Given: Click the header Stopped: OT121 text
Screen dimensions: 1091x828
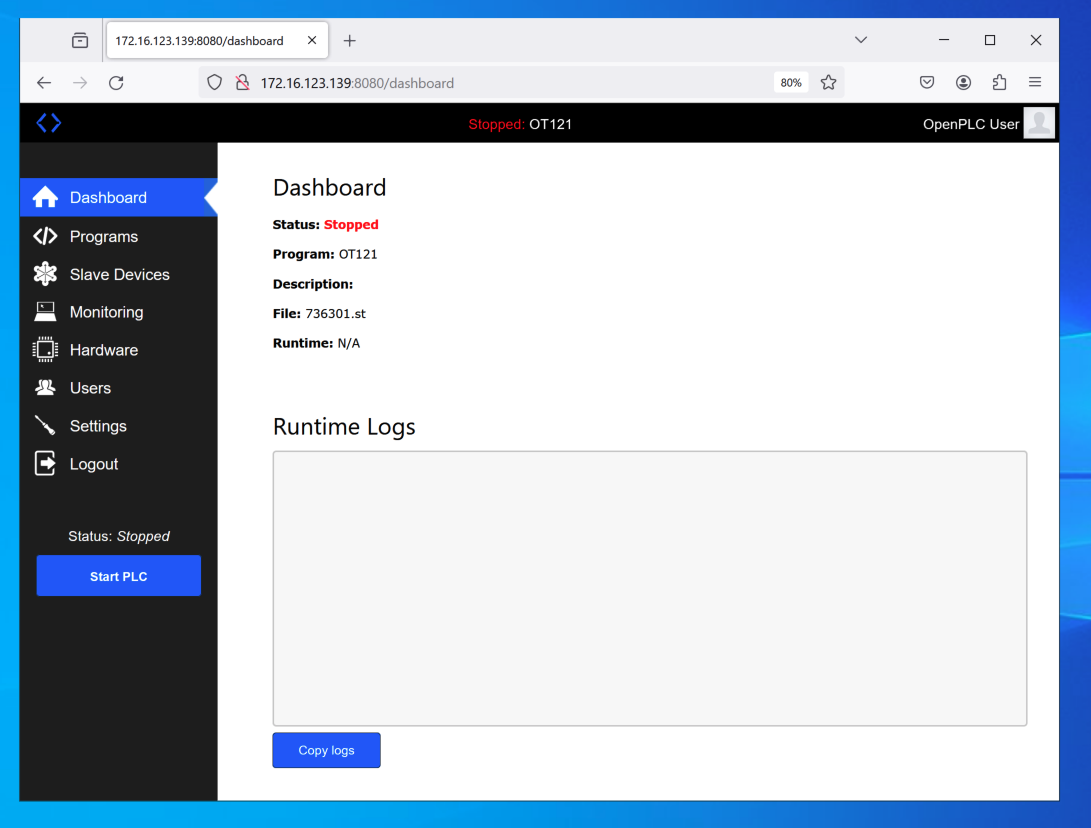Looking at the screenshot, I should [x=520, y=124].
